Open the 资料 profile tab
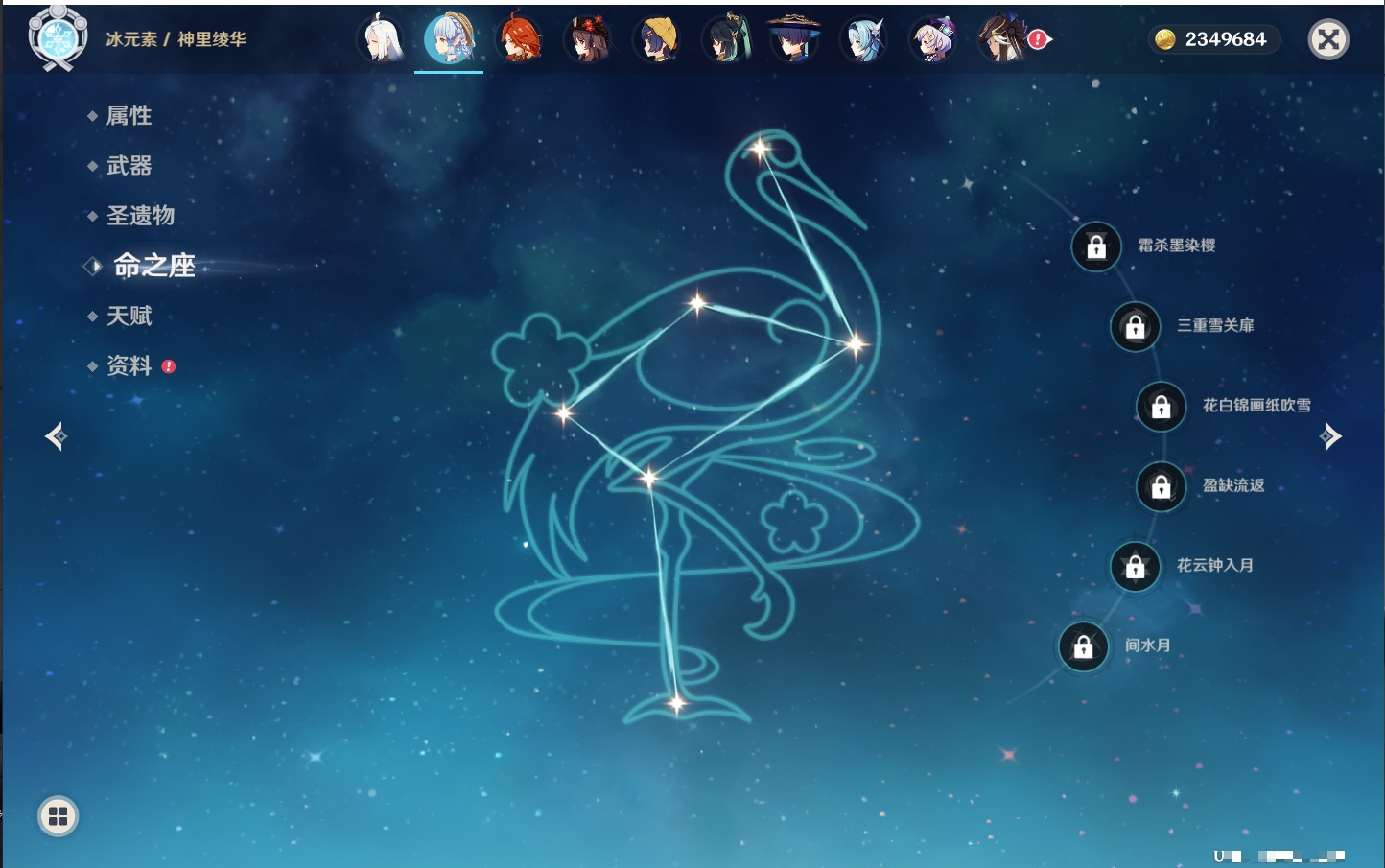This screenshot has height=868, width=1385. tap(129, 365)
